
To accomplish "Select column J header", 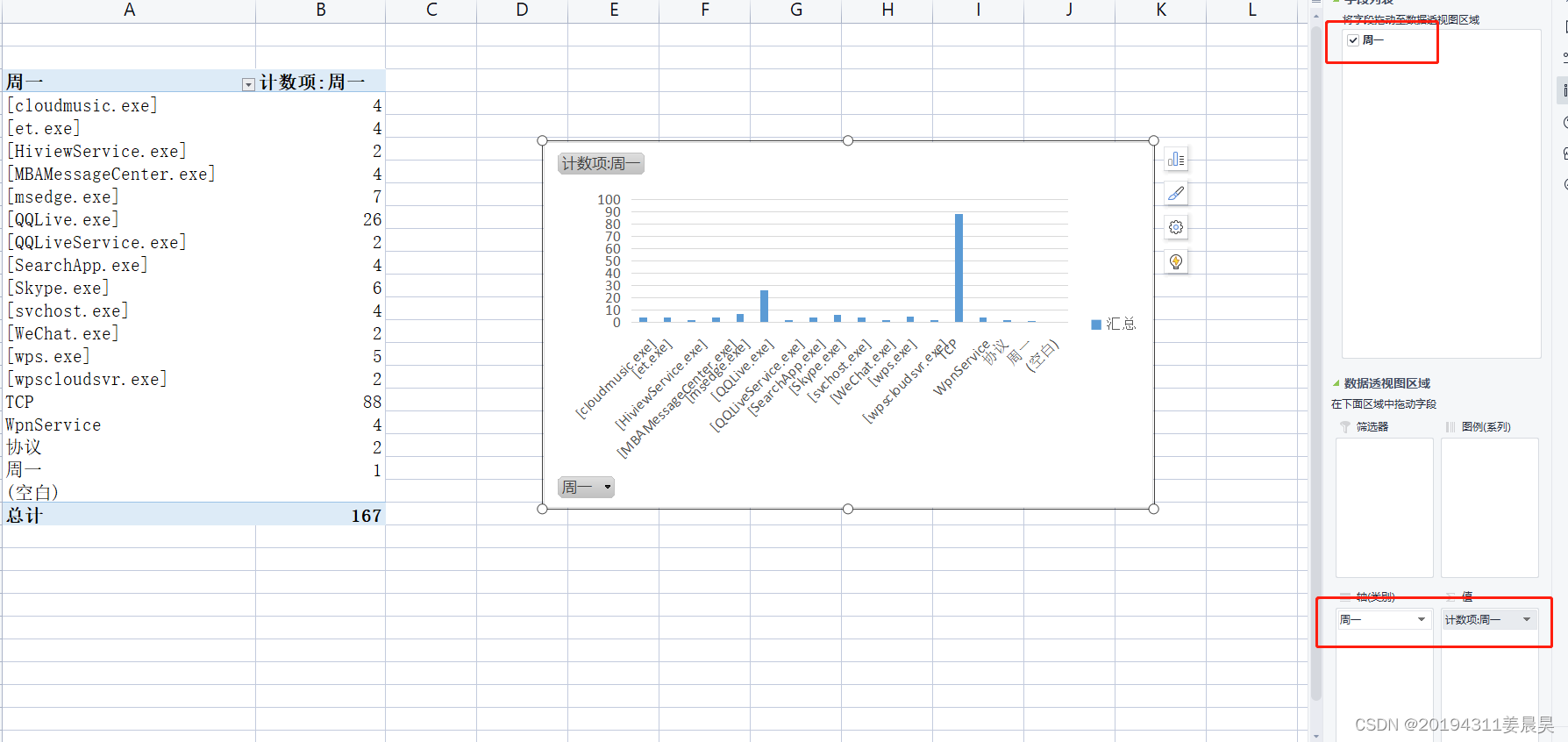I will (x=1069, y=10).
